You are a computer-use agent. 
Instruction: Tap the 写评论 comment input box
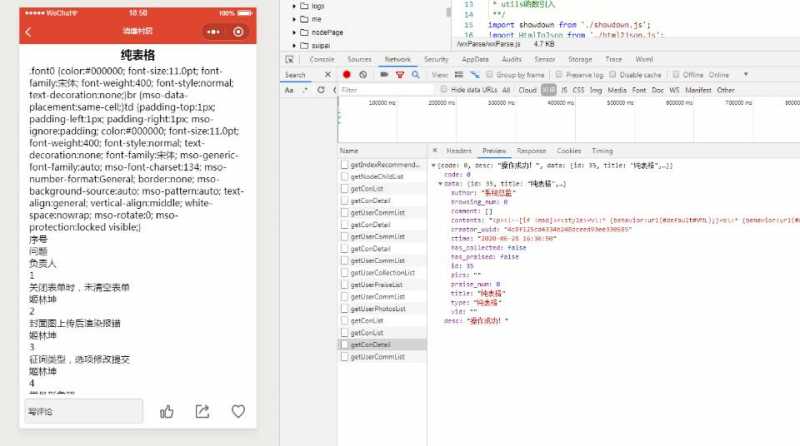pyautogui.click(x=84, y=411)
